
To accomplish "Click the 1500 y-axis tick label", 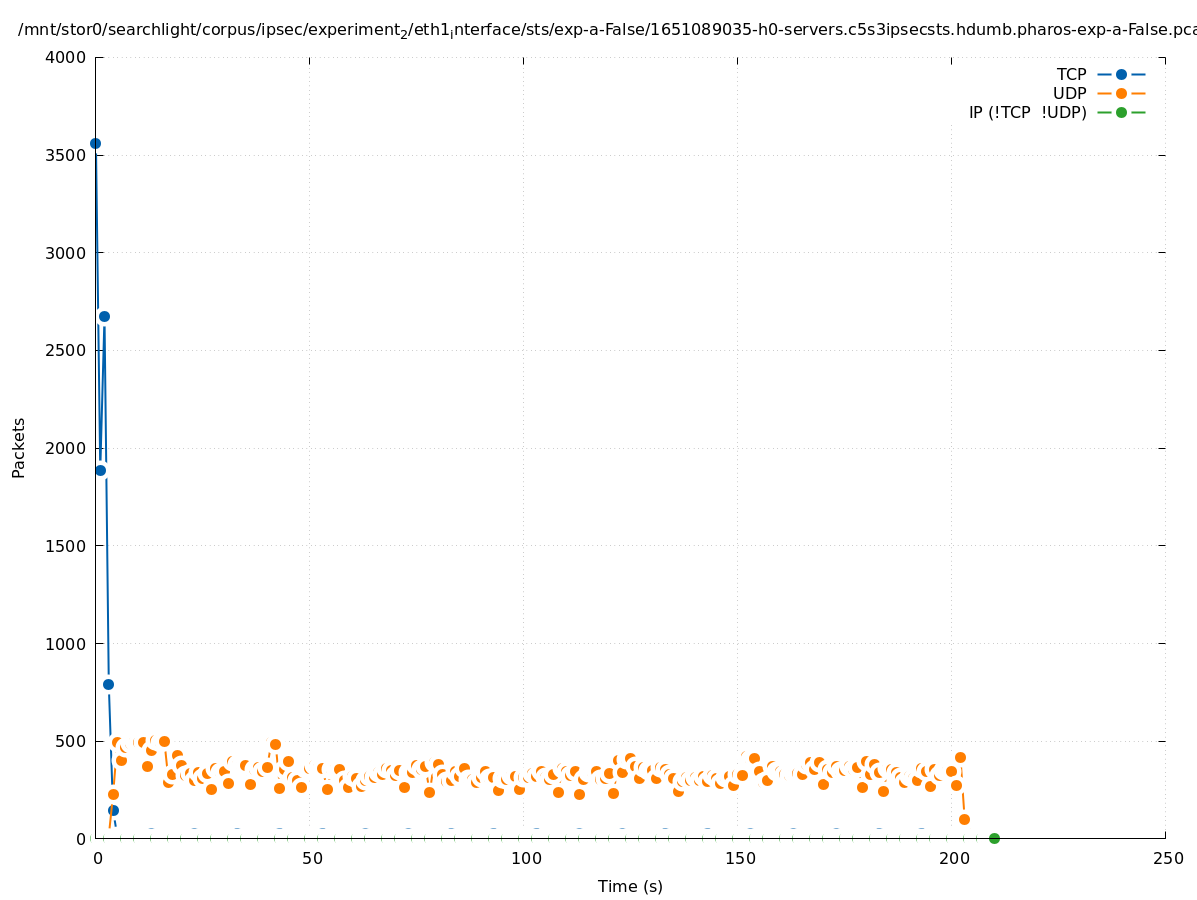I will tap(66, 546).
